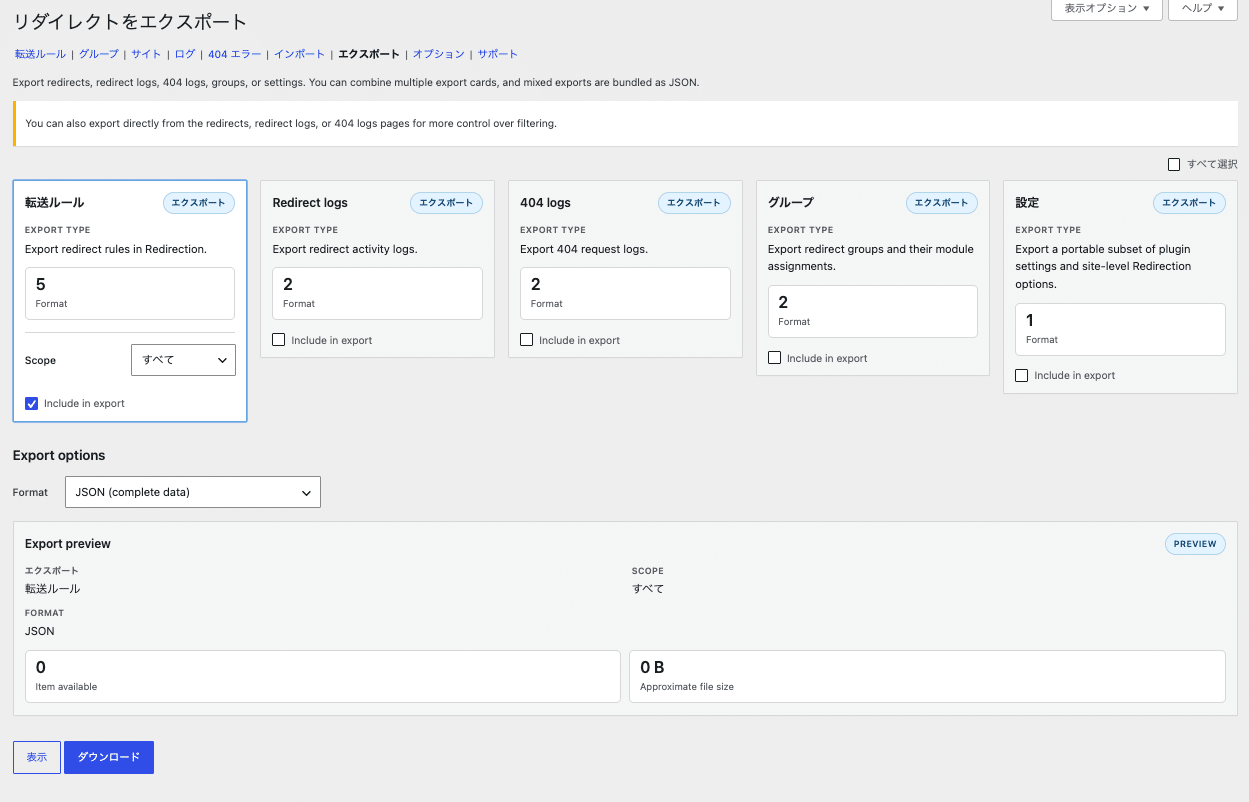Screen dimensions: 1249x802
Task: Check Include in export on 設定 card
Action: click(1022, 376)
